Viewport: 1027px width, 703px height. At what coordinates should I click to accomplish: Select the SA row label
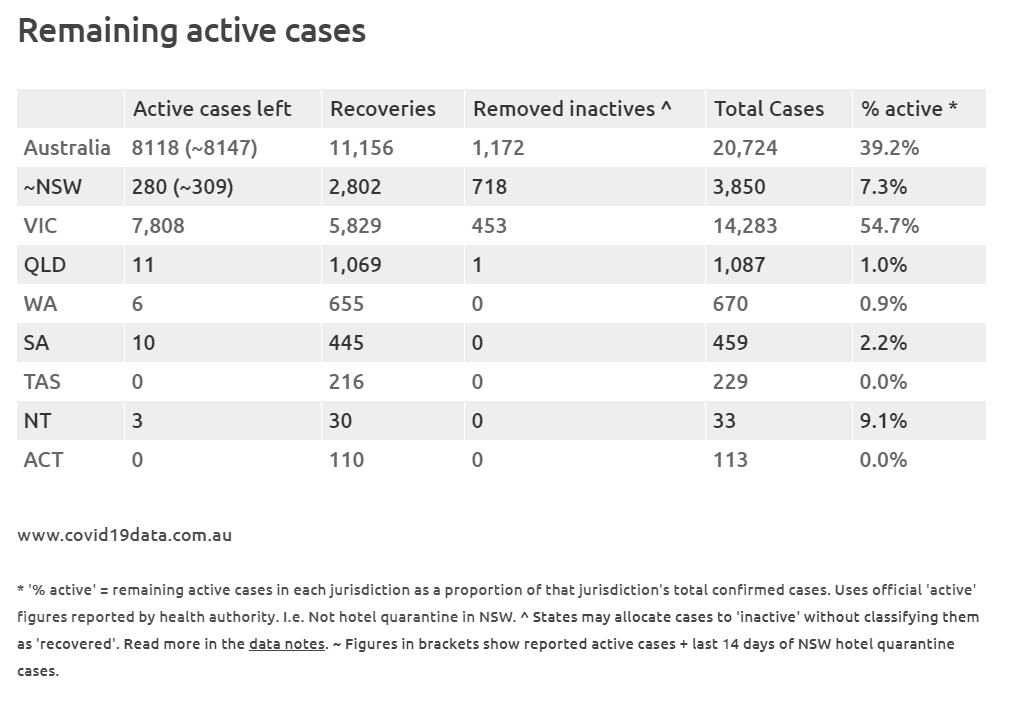tap(38, 343)
